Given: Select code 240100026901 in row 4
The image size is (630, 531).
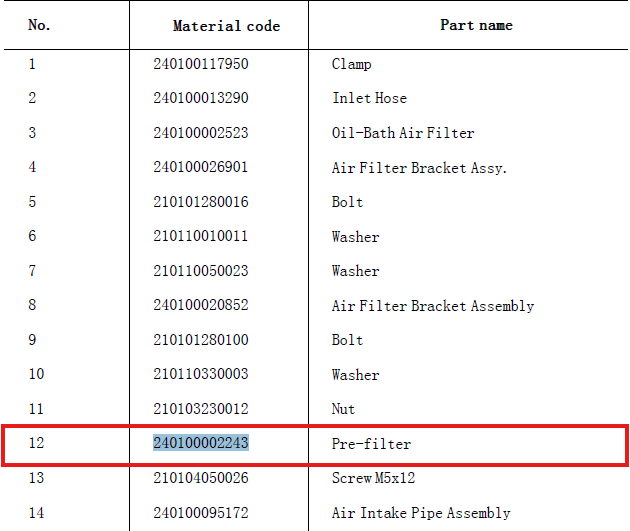Looking at the screenshot, I should coord(200,167).
